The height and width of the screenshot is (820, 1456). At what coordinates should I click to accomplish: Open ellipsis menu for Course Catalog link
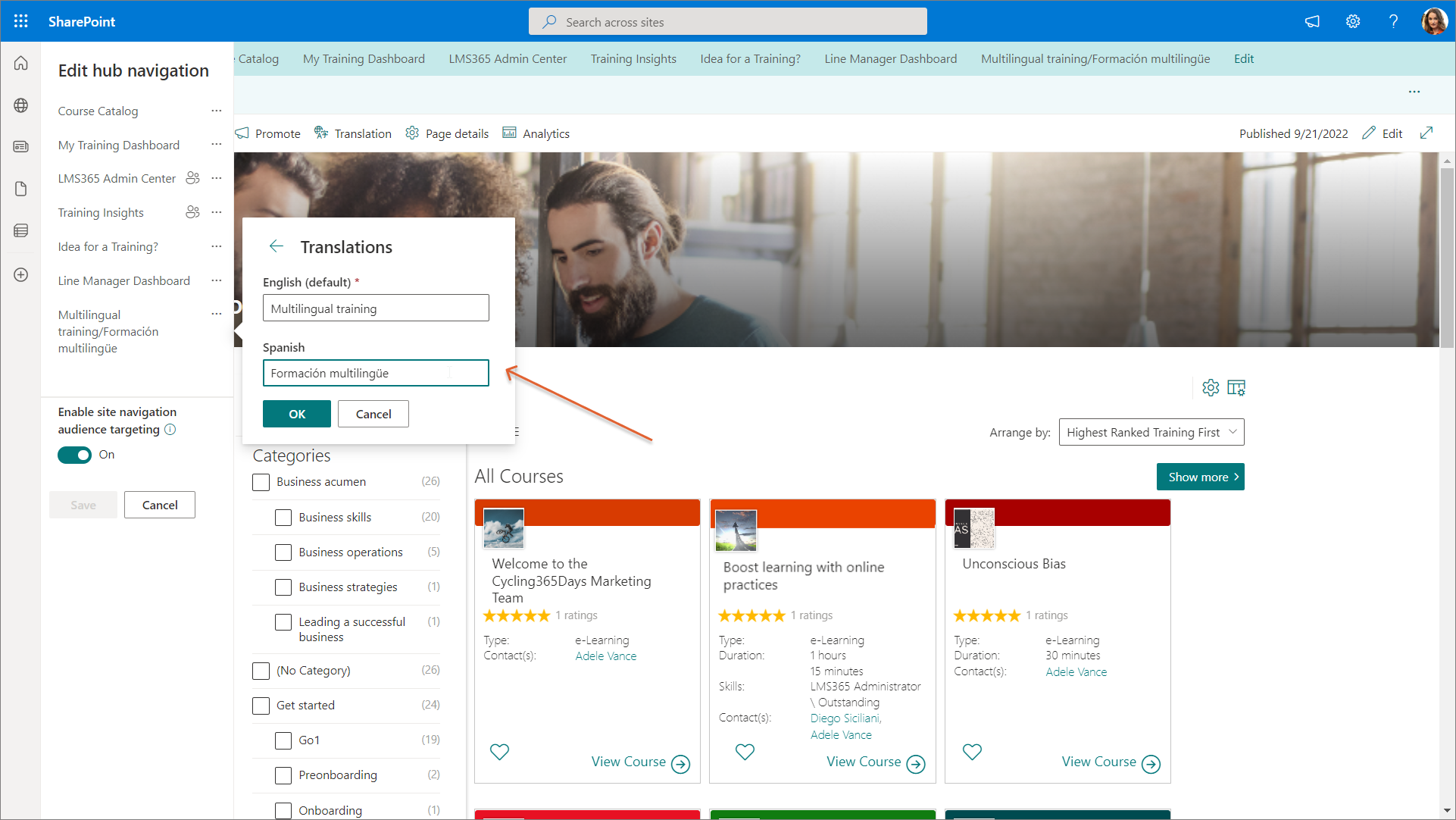217,111
